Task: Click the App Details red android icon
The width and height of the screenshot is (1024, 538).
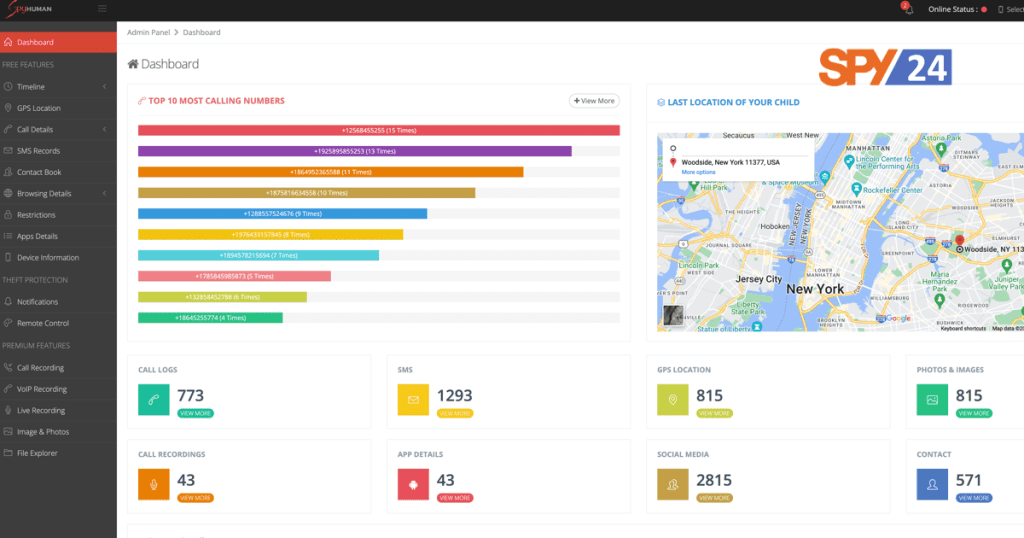Action: [413, 484]
